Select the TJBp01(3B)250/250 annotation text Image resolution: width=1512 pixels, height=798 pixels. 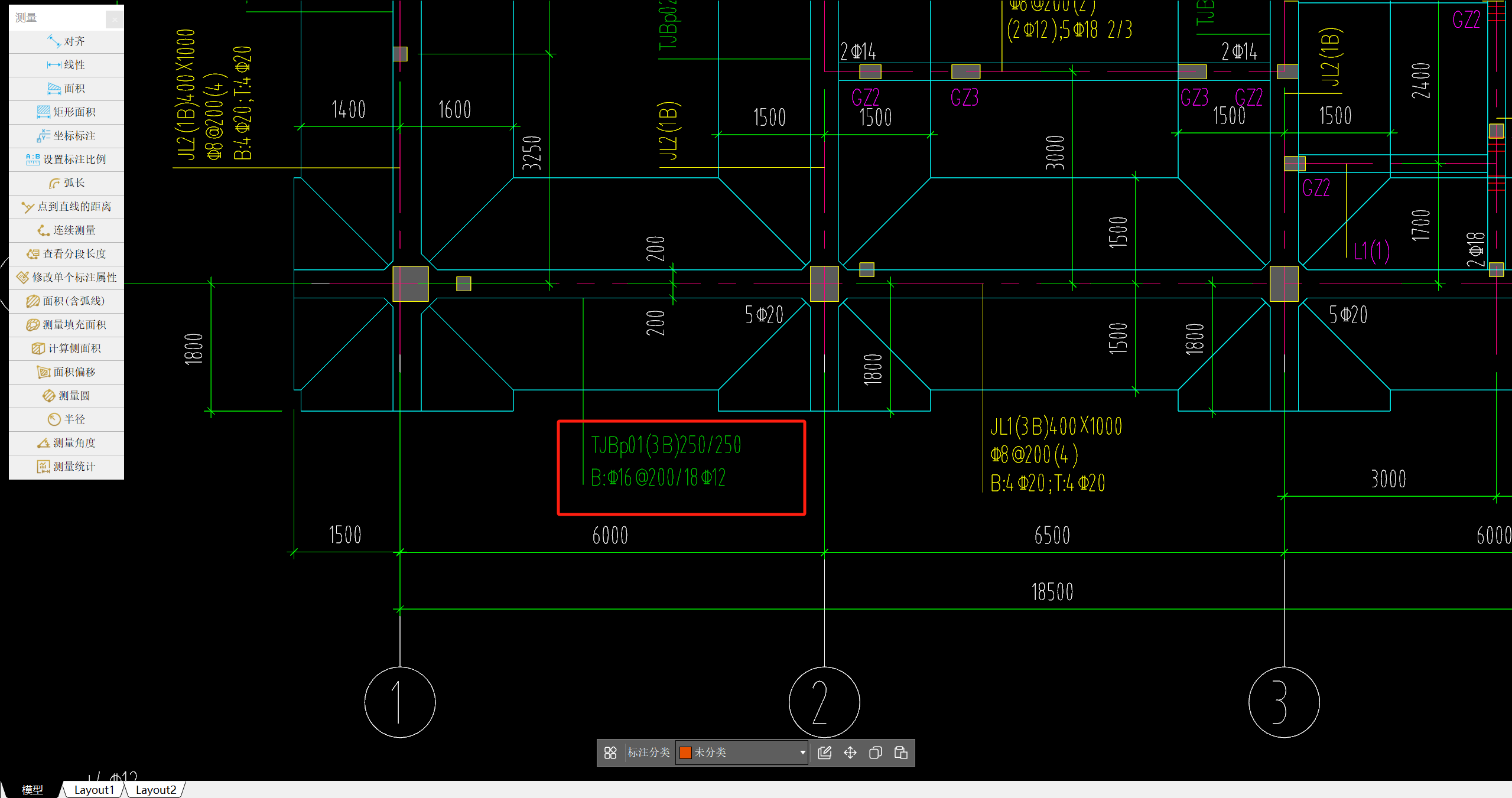(666, 445)
